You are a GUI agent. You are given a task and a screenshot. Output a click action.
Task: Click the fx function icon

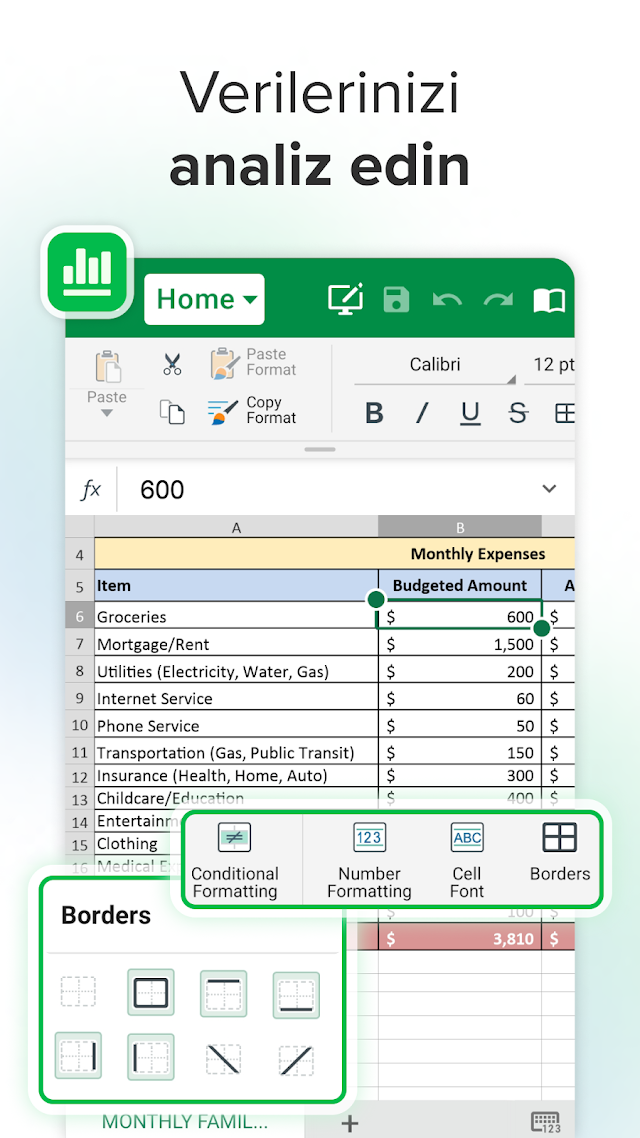[91, 490]
